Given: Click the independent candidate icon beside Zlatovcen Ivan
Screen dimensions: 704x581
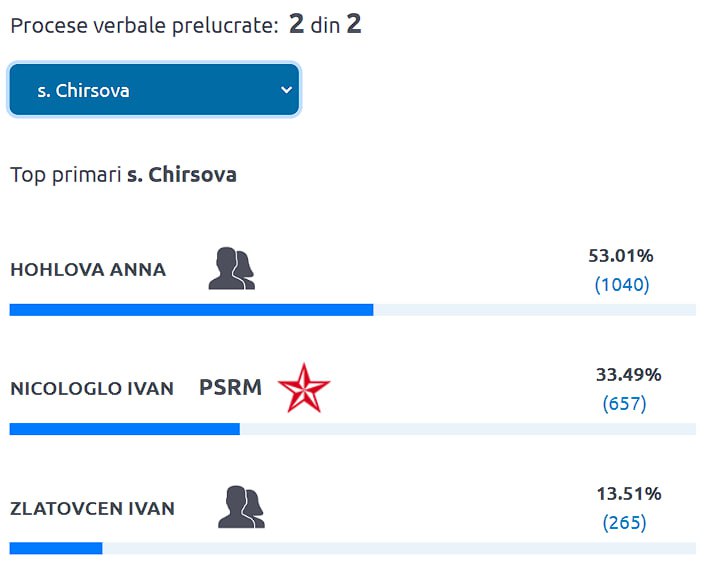Looking at the screenshot, I should (242, 506).
